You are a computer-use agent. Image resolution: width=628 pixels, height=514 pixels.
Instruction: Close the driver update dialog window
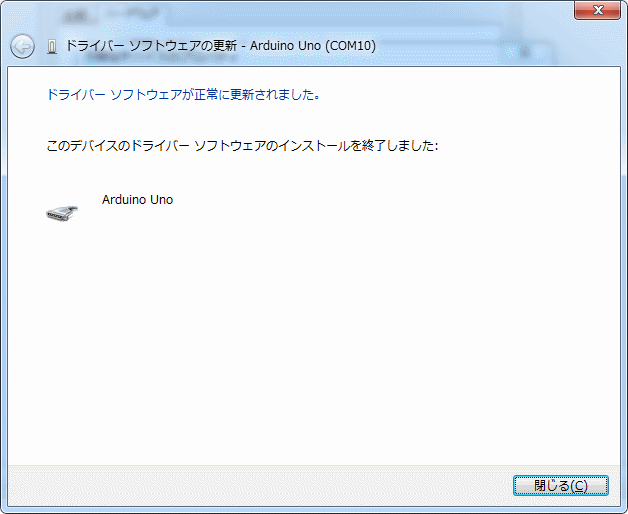click(x=598, y=10)
